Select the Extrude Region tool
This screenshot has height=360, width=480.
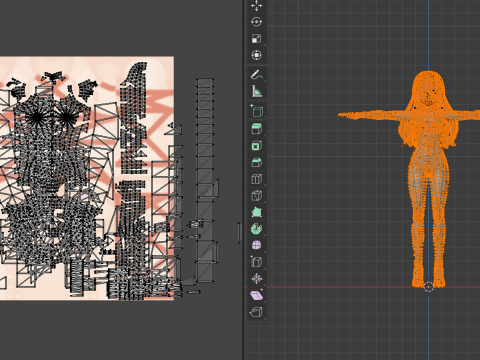point(256,129)
